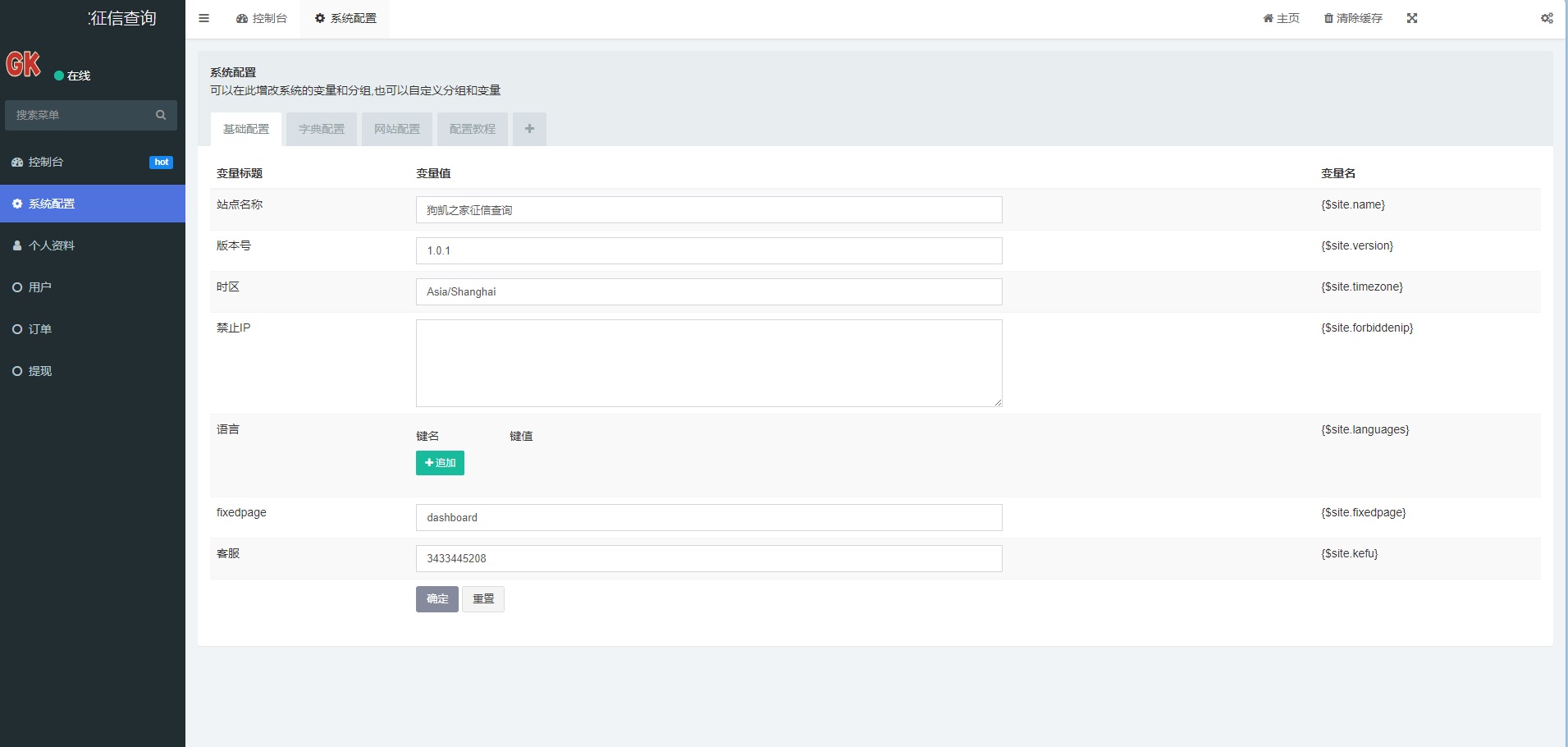Open the 配置教程 tab
This screenshot has width=1568, height=747.
(x=473, y=129)
